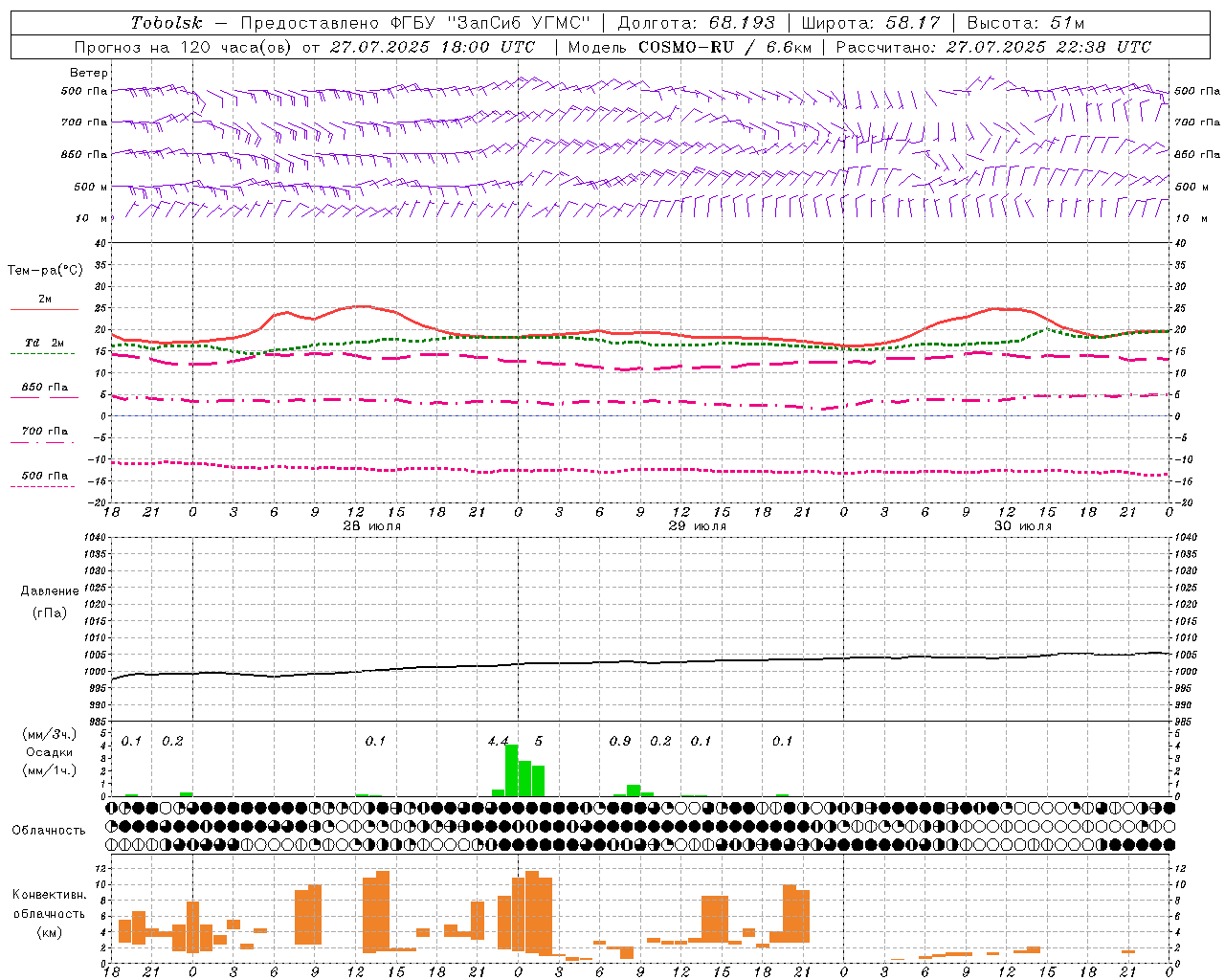
Task: Click the tallest green precipitation bar
Action: click(x=512, y=770)
